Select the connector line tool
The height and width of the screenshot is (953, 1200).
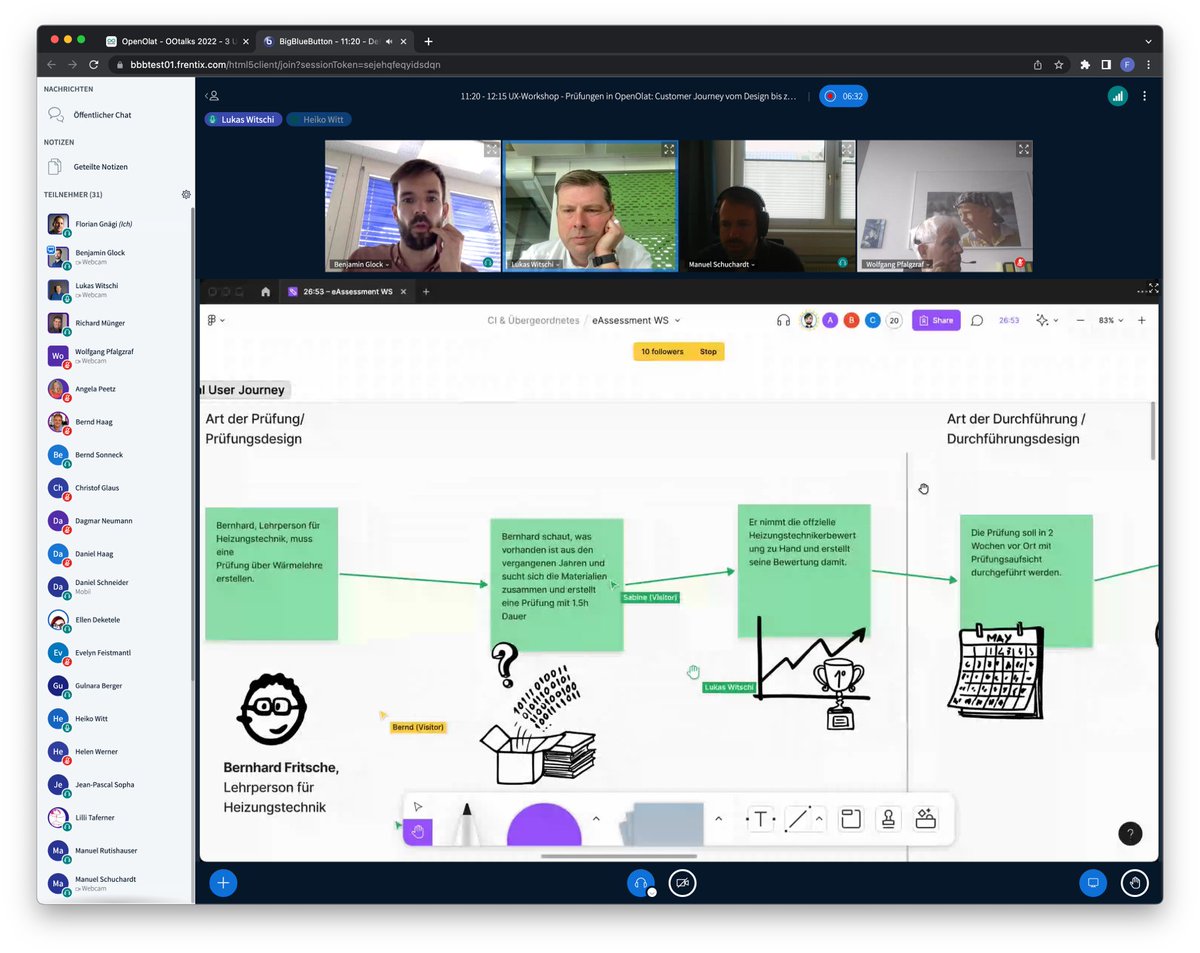[797, 819]
